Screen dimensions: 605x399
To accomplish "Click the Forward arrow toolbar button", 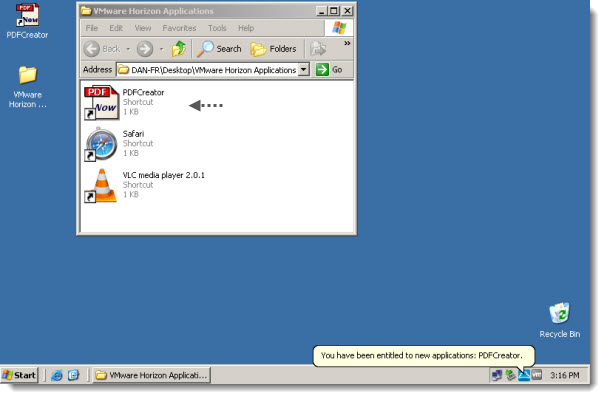I will pyautogui.click(x=145, y=49).
